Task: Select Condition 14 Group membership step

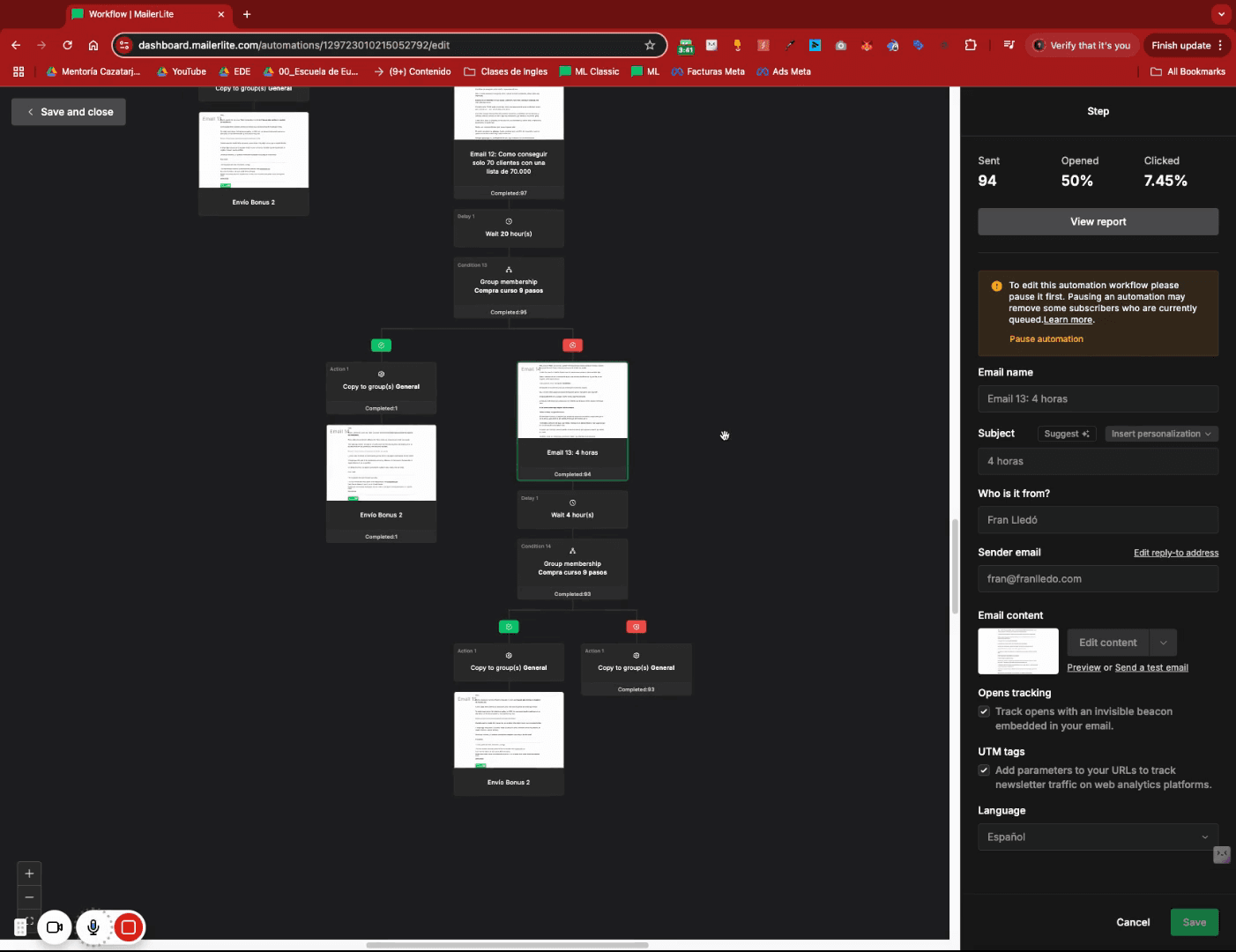Action: [572, 569]
